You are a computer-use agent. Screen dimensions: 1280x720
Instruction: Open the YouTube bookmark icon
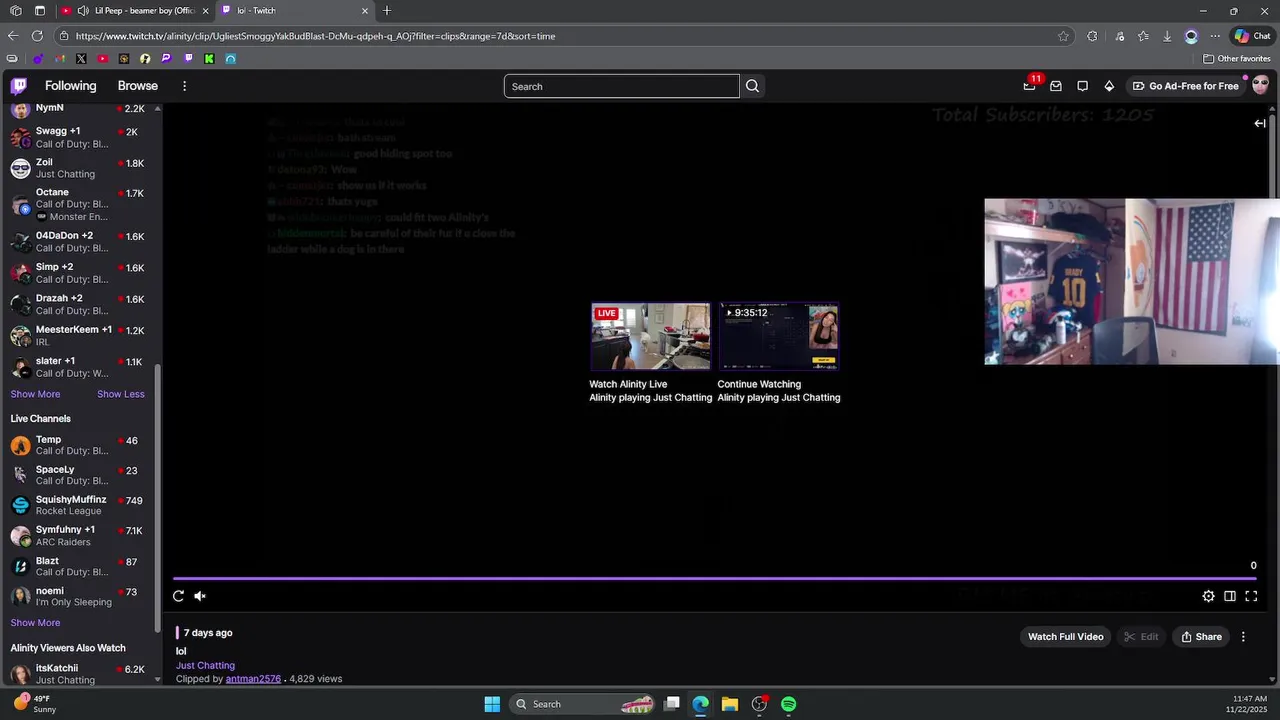(102, 59)
